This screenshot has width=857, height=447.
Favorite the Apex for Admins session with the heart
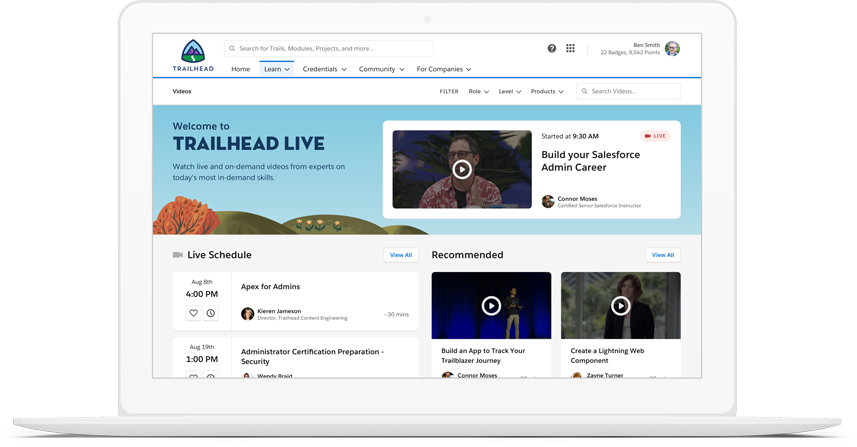193,313
